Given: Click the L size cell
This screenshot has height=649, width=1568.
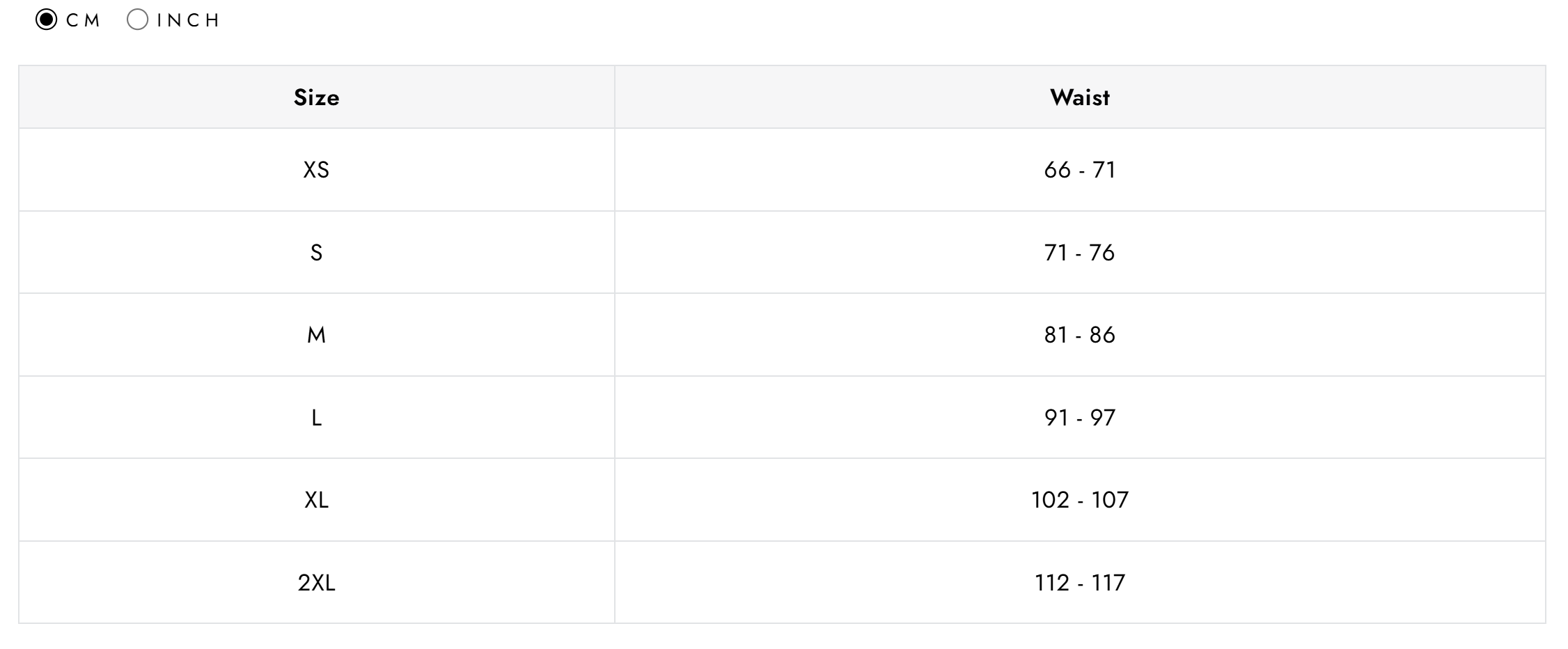Looking at the screenshot, I should [316, 418].
